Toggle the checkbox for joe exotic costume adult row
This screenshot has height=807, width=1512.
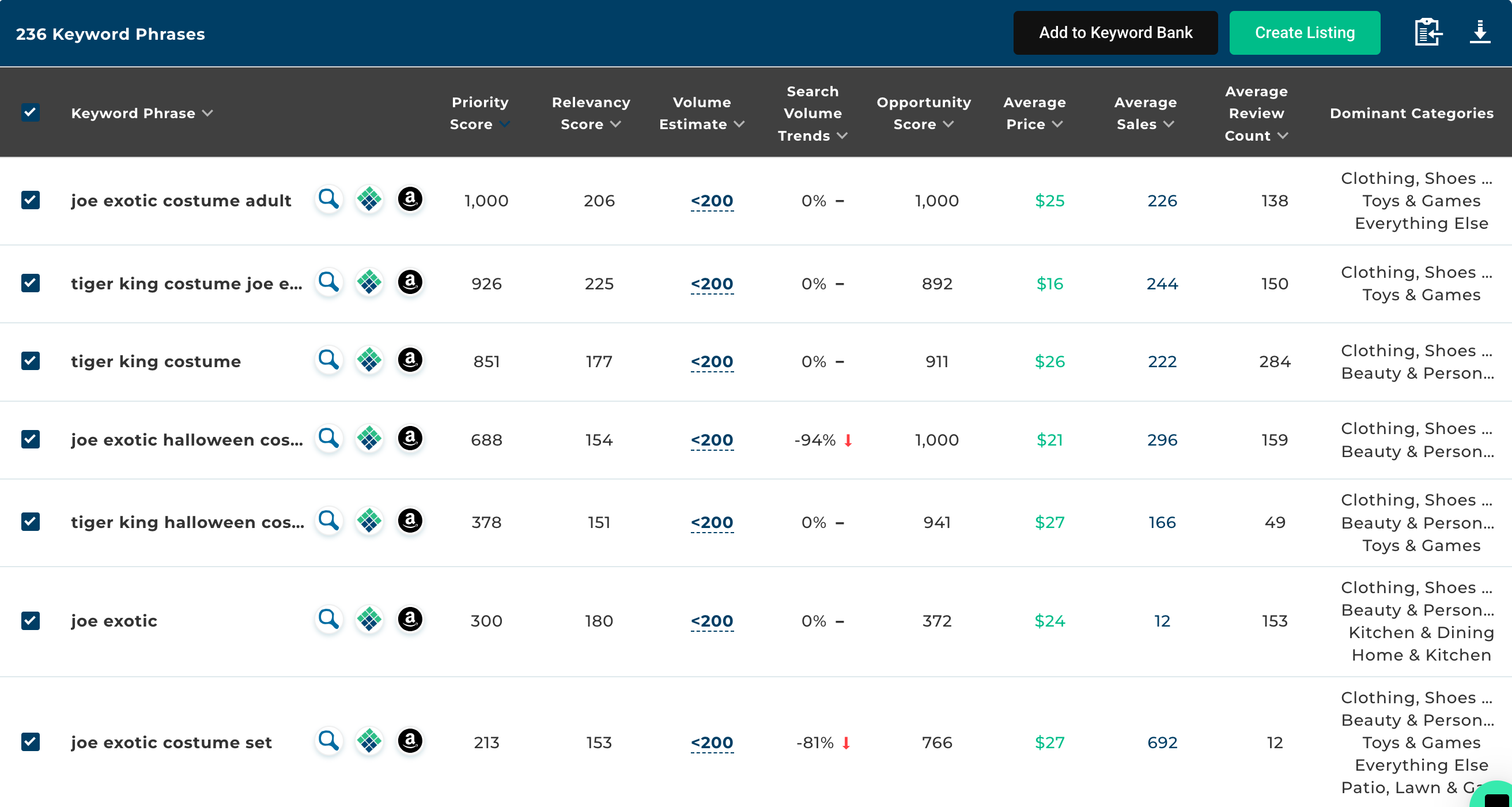[x=30, y=200]
